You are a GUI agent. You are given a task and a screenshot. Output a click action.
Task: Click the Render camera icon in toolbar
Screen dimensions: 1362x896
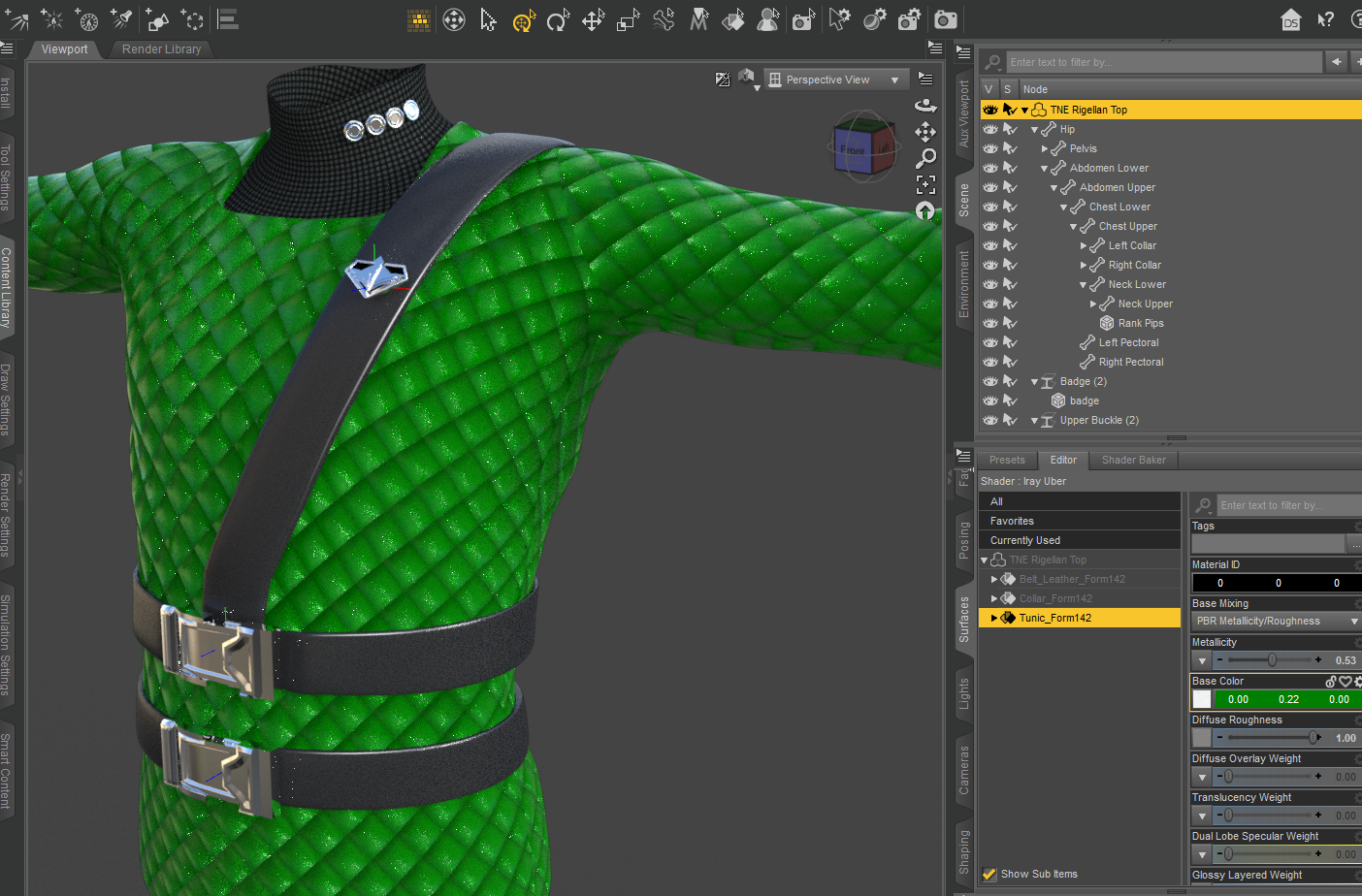pos(945,19)
